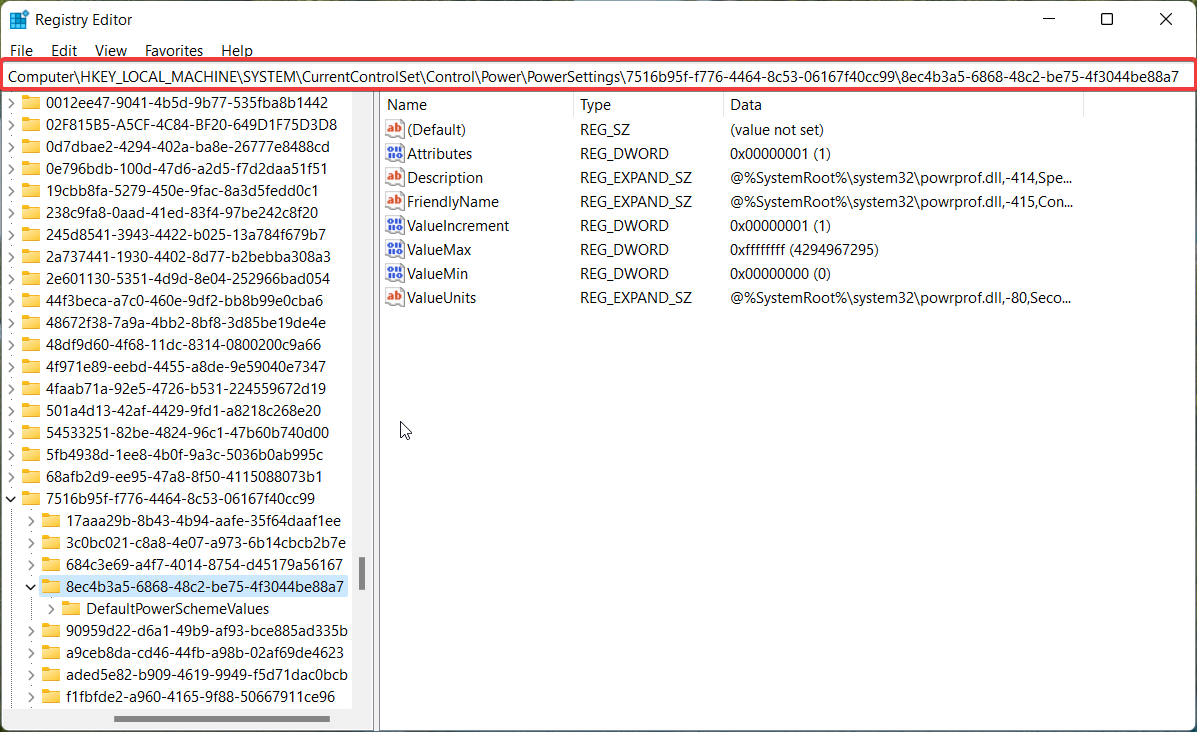Select the (Default) string value icon

coord(394,130)
